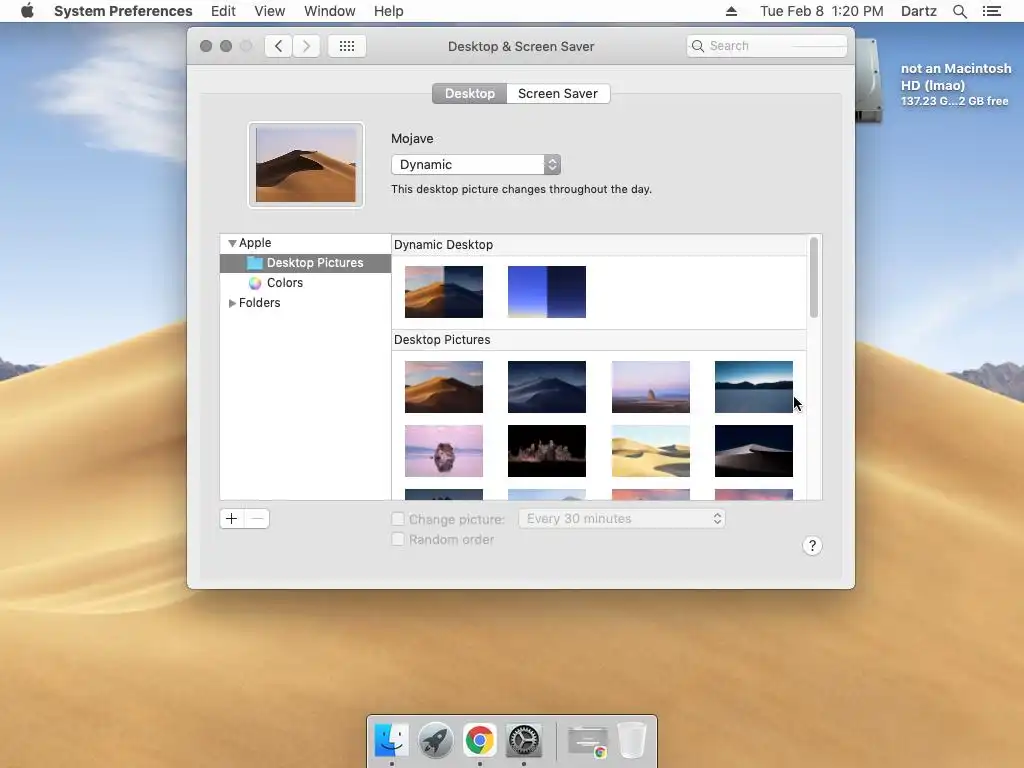Screen dimensions: 1024x768
Task: Open Finder from the Dock
Action: coord(391,740)
